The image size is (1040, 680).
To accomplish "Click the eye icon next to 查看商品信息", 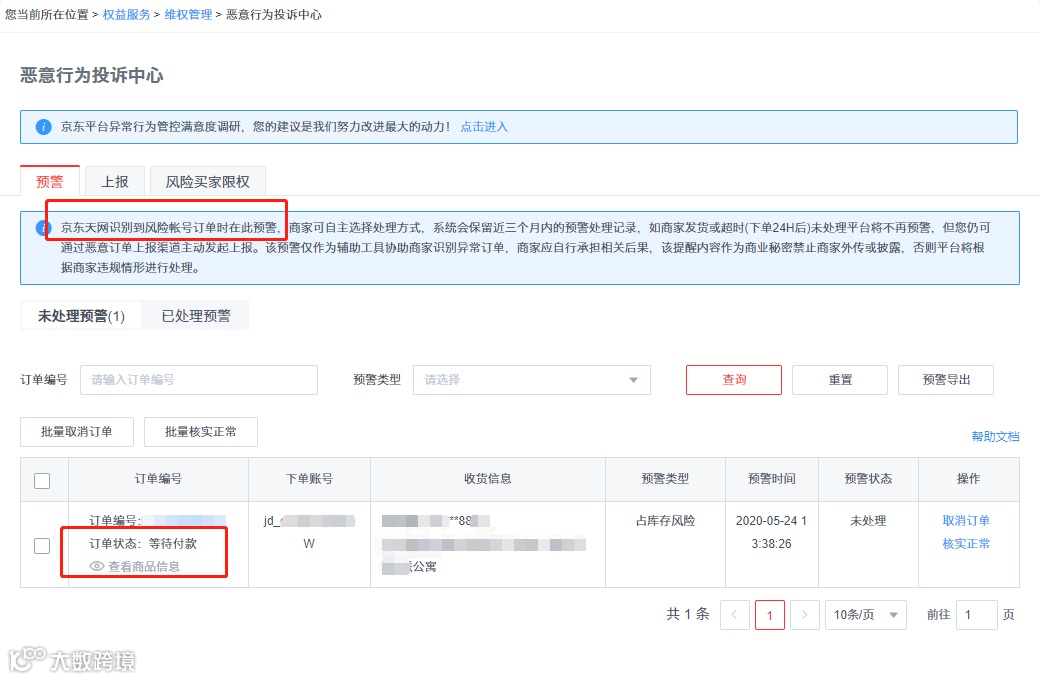I will [x=97, y=567].
